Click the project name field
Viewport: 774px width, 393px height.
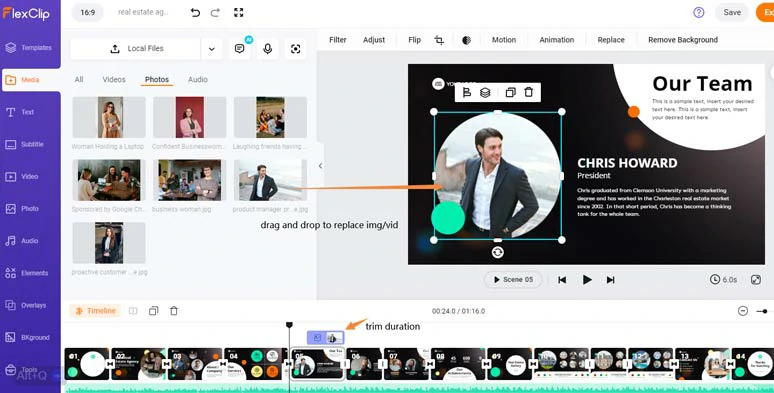coord(143,12)
